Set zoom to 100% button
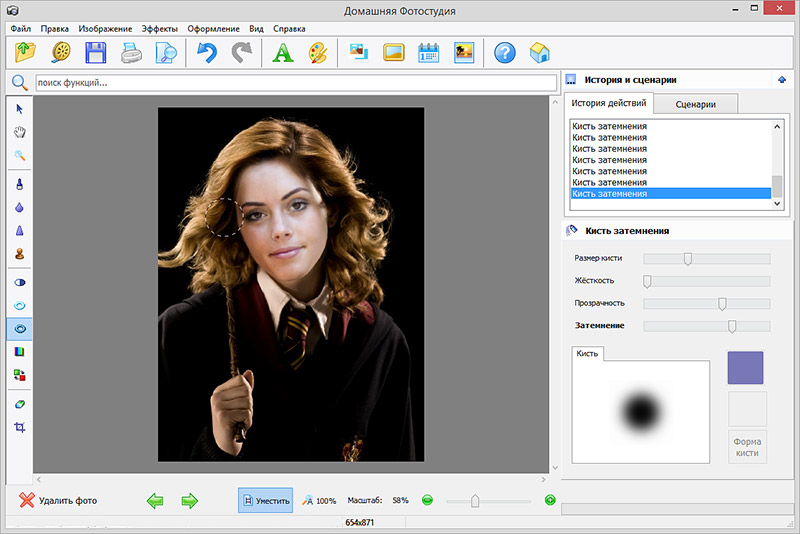The image size is (800, 534). 319,500
